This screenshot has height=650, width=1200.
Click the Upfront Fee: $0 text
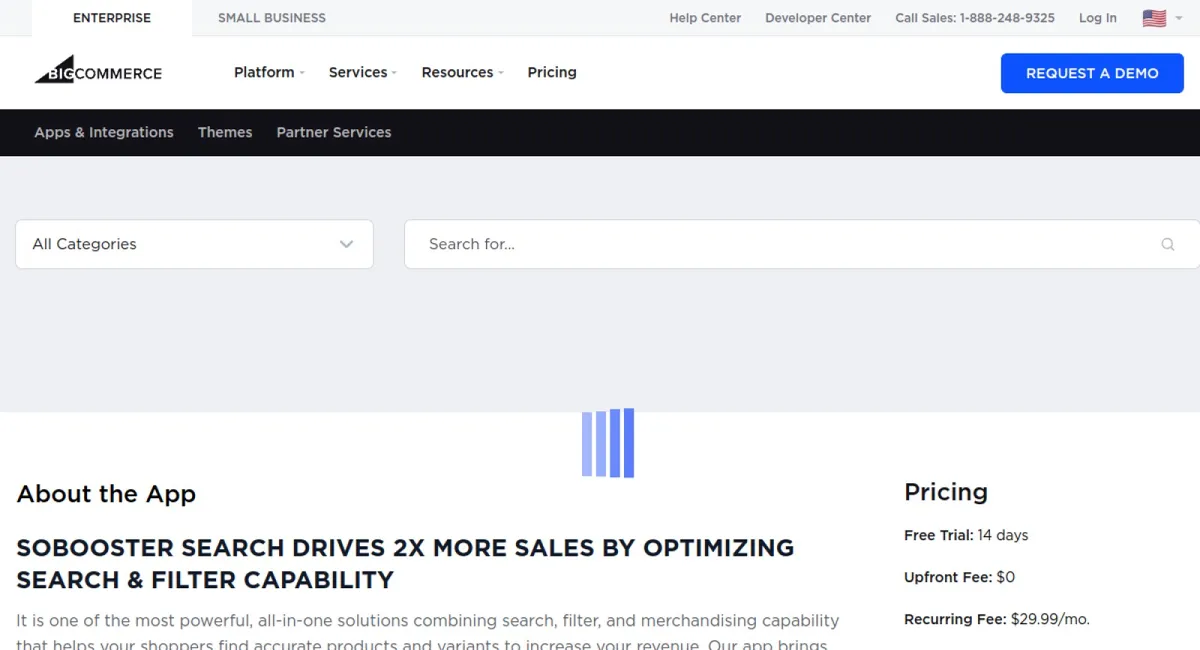(x=959, y=577)
